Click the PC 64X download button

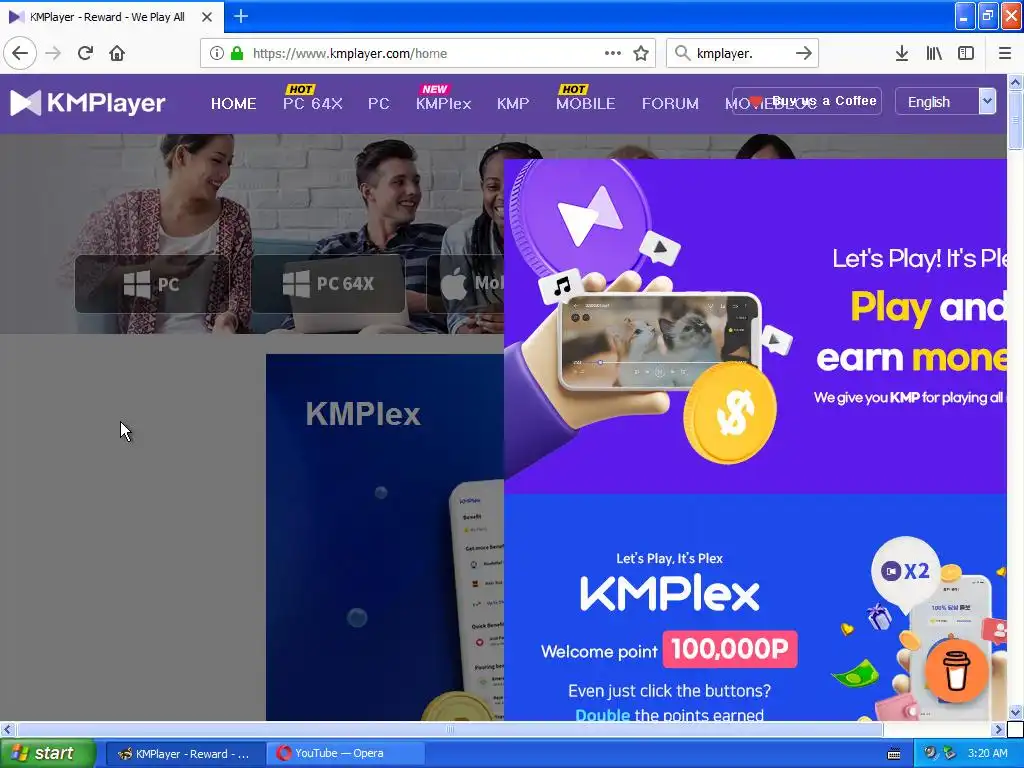[328, 283]
